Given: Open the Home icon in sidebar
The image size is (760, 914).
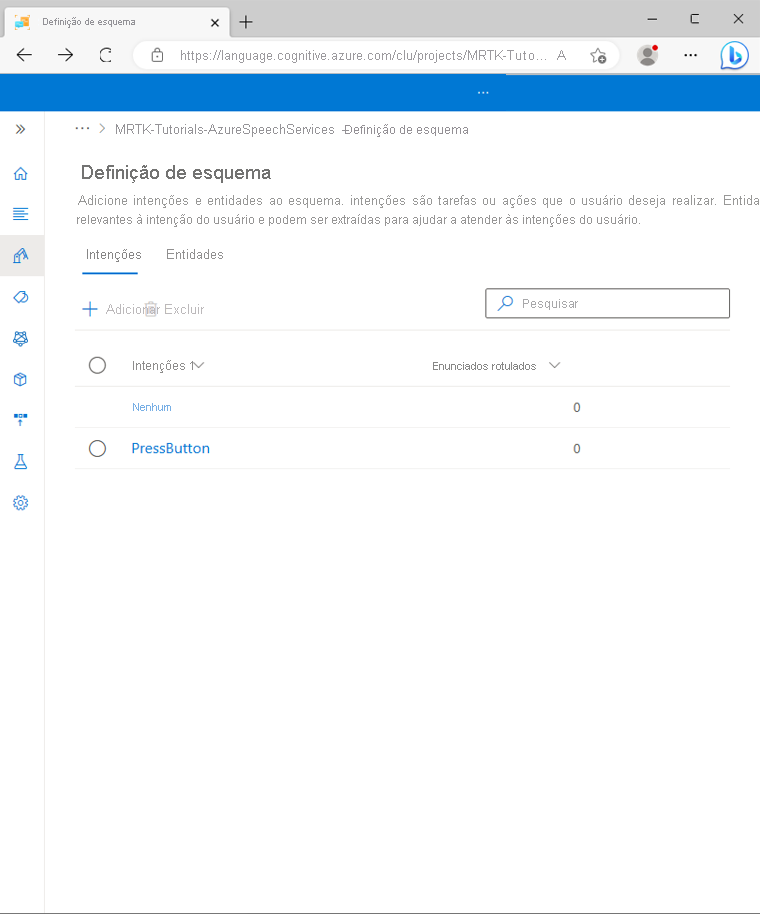Looking at the screenshot, I should pos(20,174).
